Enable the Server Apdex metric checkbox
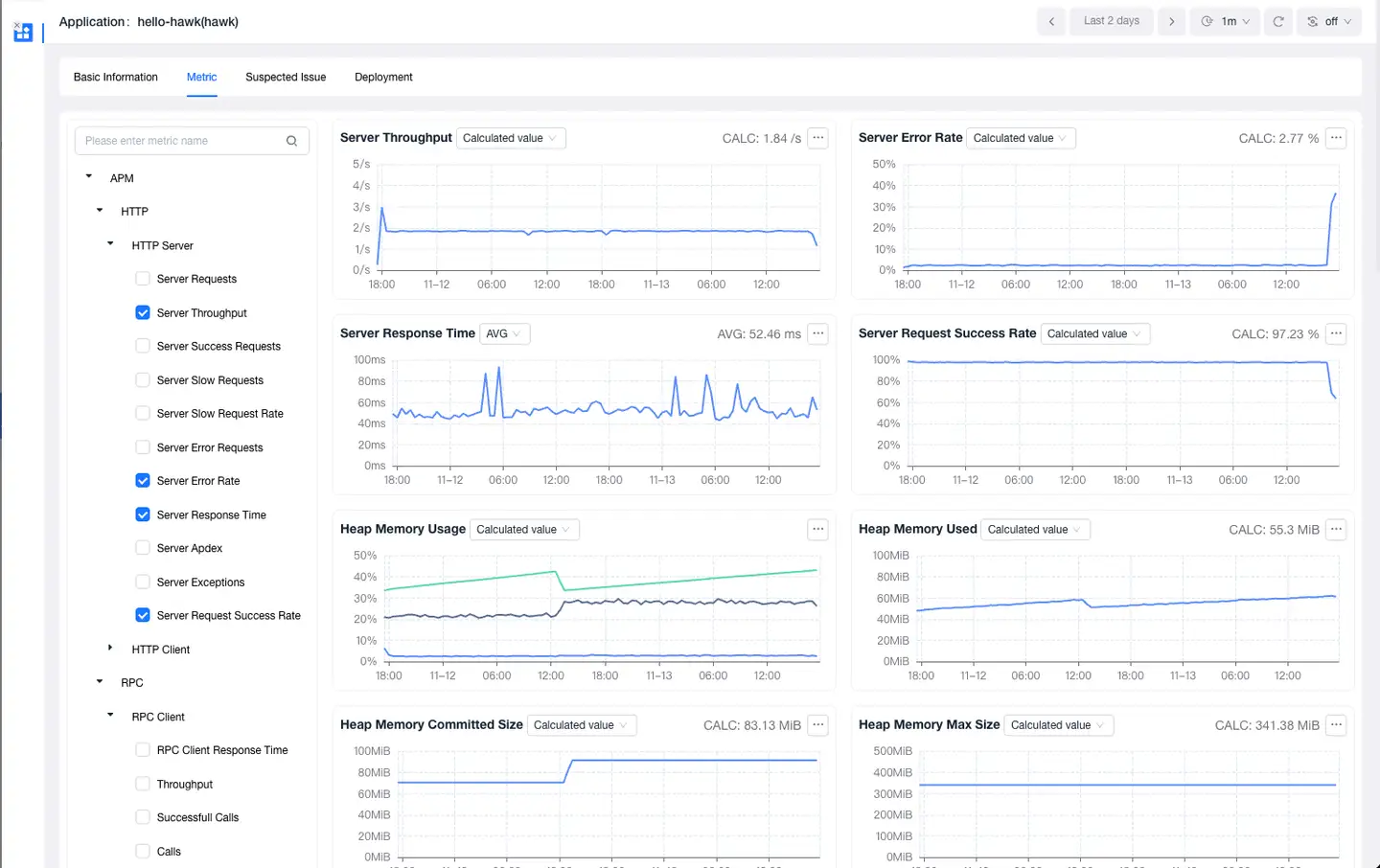 click(x=143, y=548)
